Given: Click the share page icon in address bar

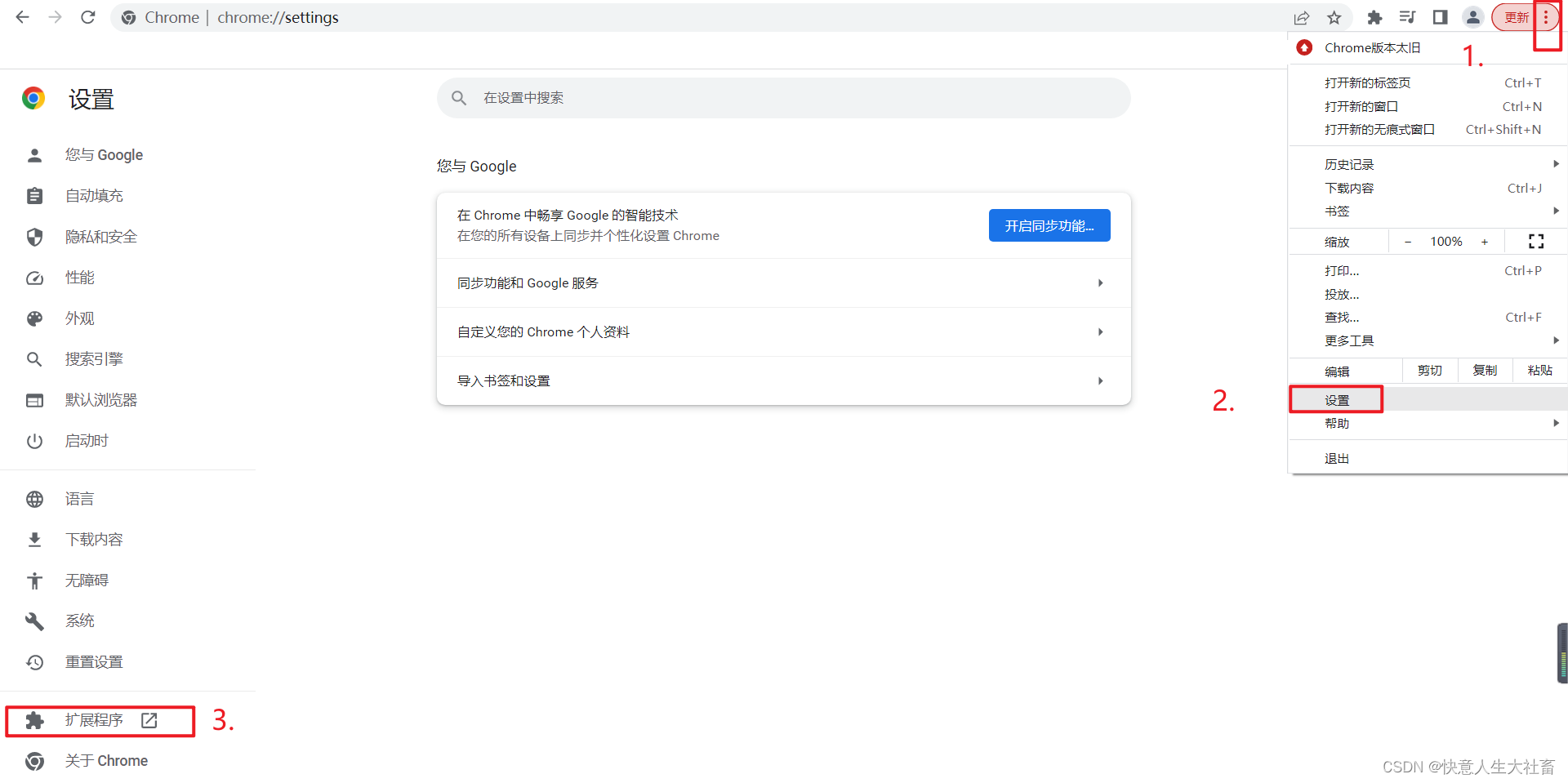Looking at the screenshot, I should click(x=1302, y=17).
